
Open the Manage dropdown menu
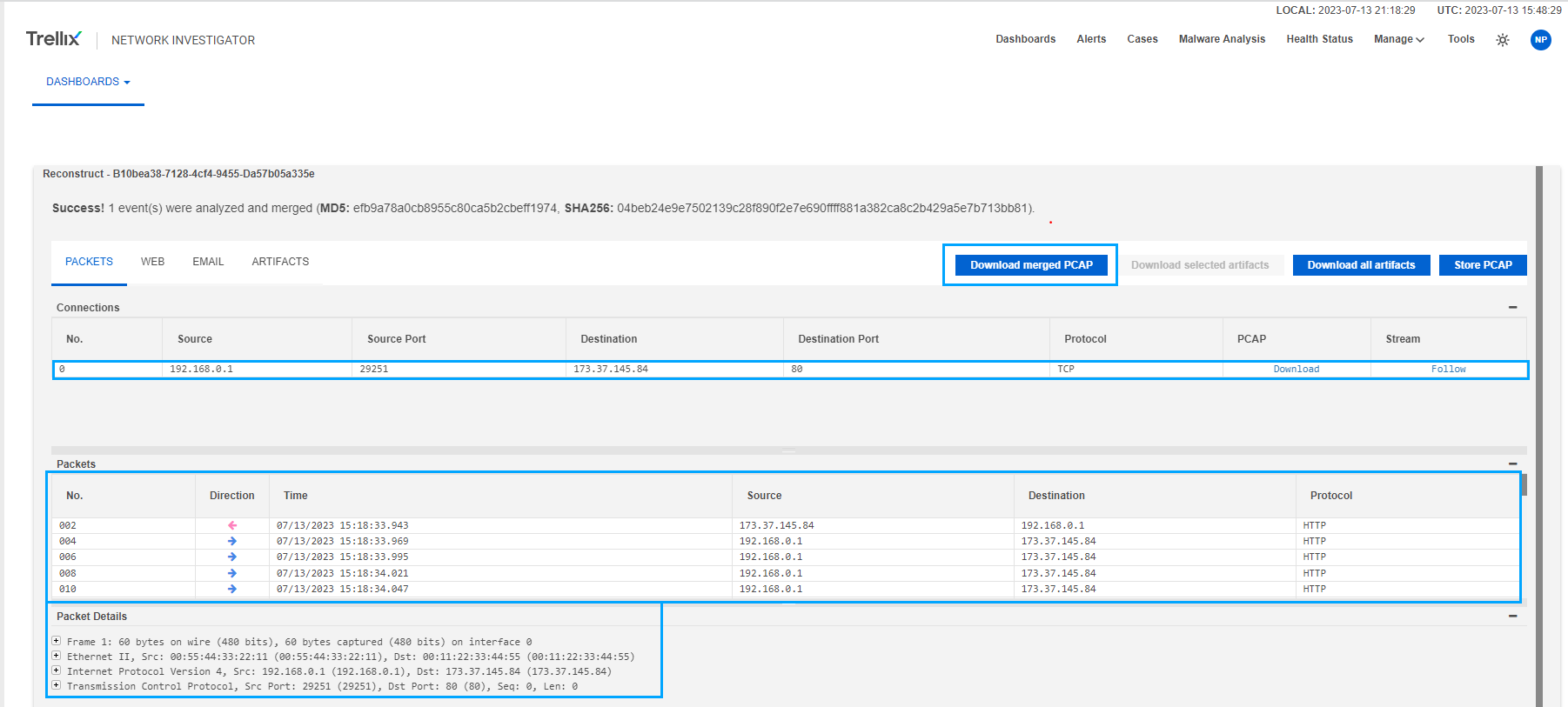(1398, 39)
